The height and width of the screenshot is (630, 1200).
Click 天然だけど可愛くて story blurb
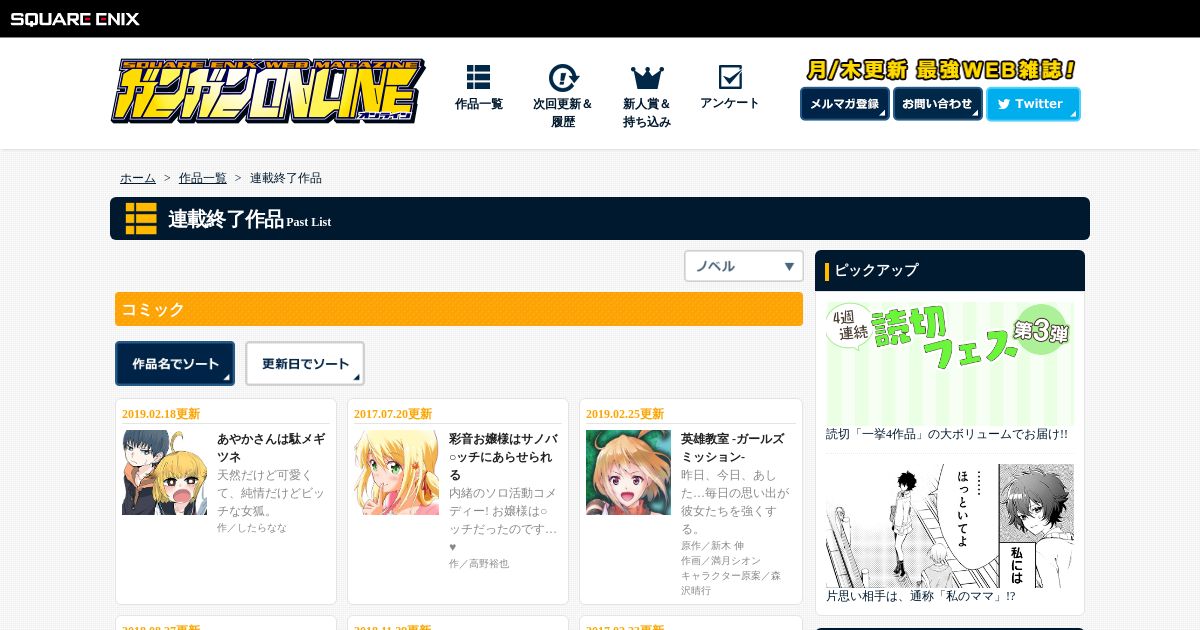coord(271,492)
